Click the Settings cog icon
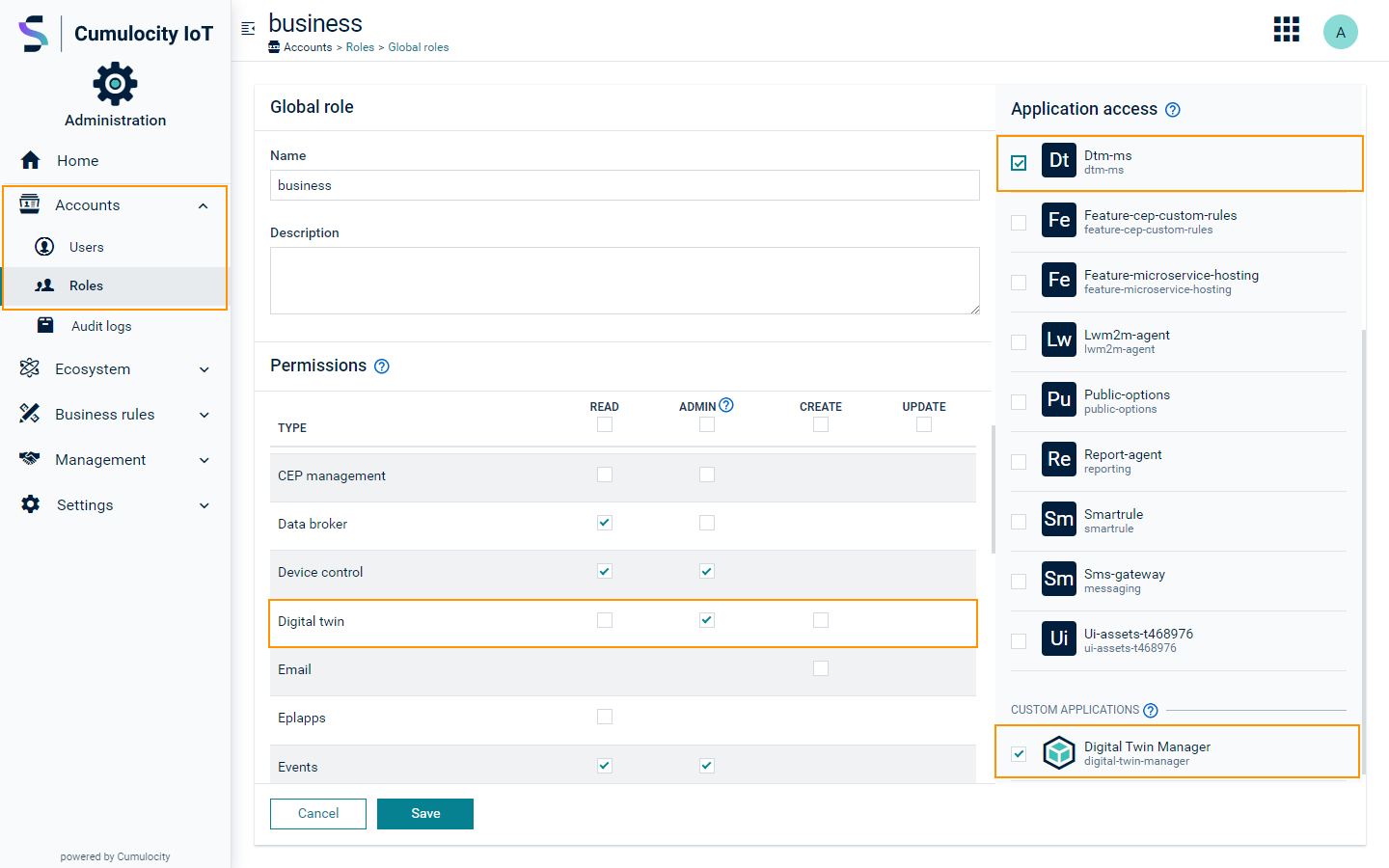This screenshot has height=868, width=1389. click(31, 504)
